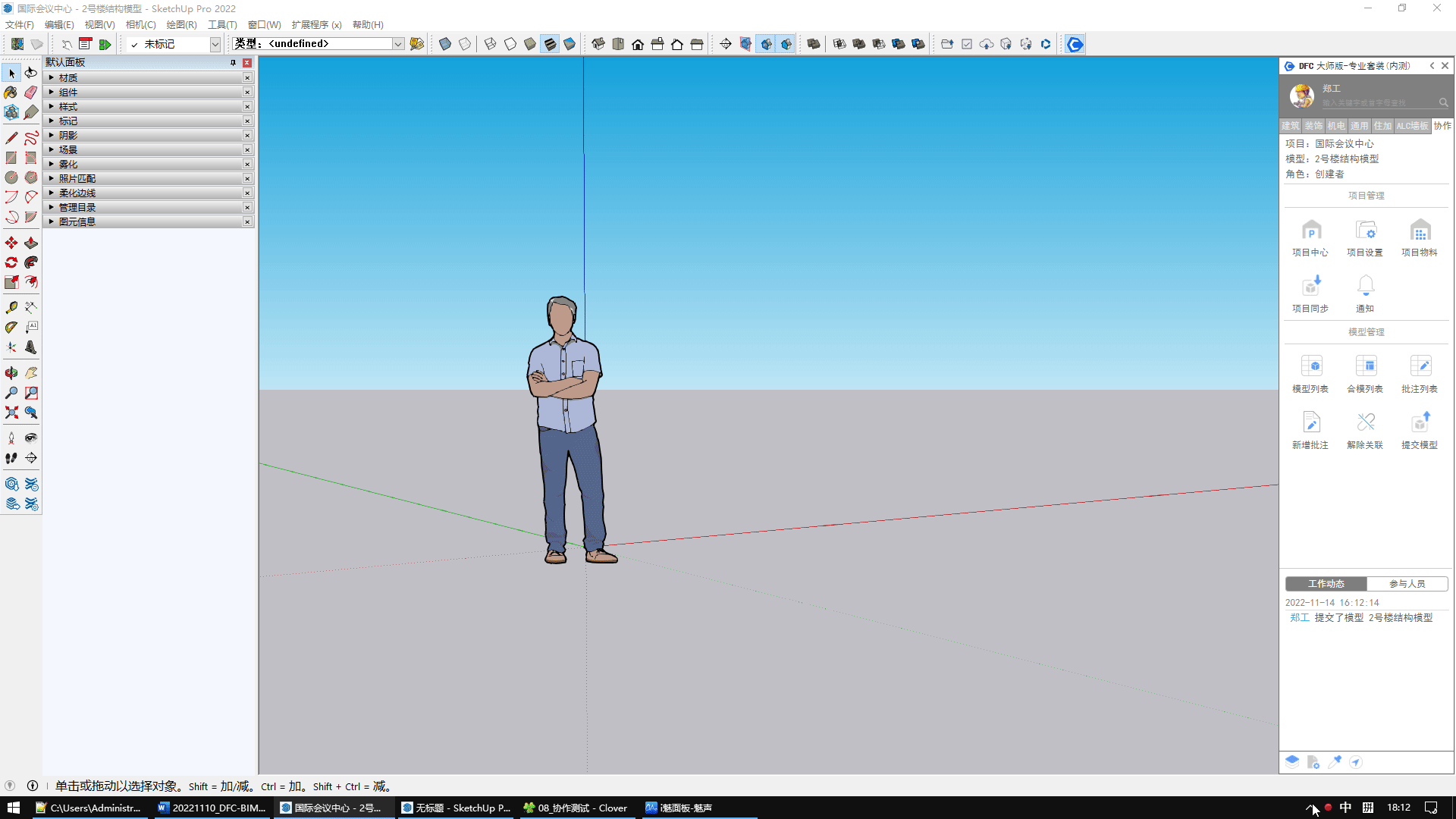Image resolution: width=1456 pixels, height=819 pixels.
Task: Click the 郑工 user link
Action: pos(1300,618)
